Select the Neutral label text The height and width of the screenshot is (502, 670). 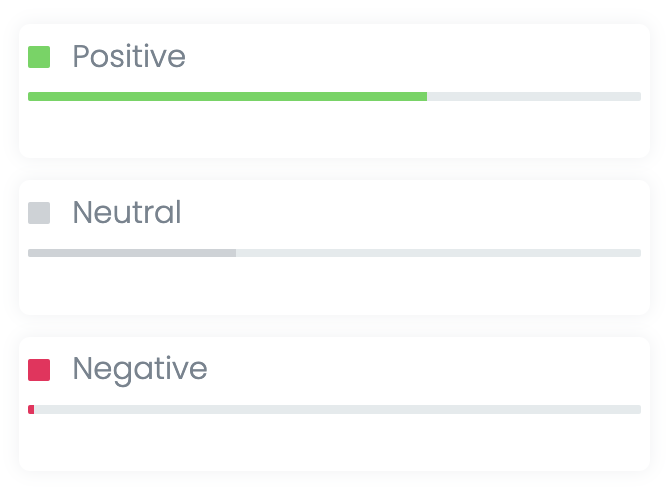[x=127, y=212]
